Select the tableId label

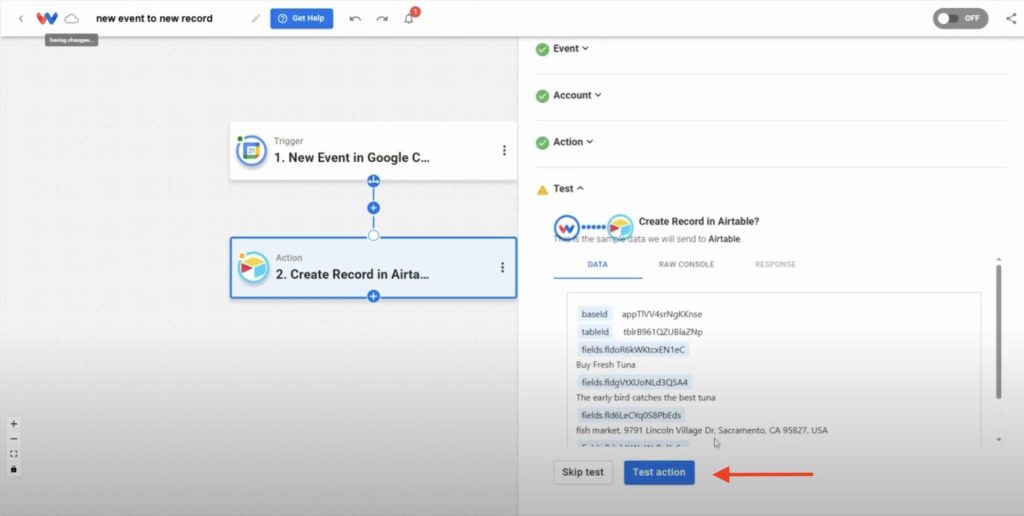[595, 332]
